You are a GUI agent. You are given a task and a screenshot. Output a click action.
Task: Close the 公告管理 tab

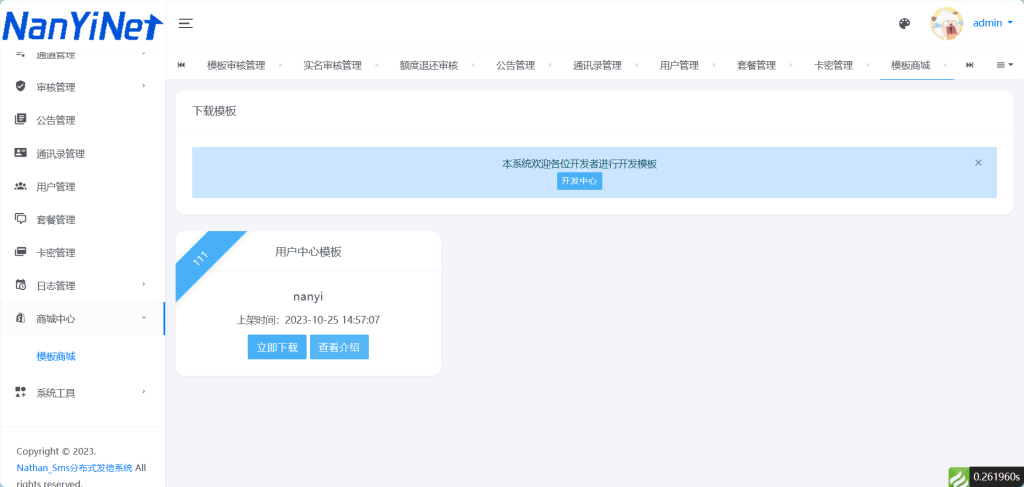pyautogui.click(x=550, y=65)
